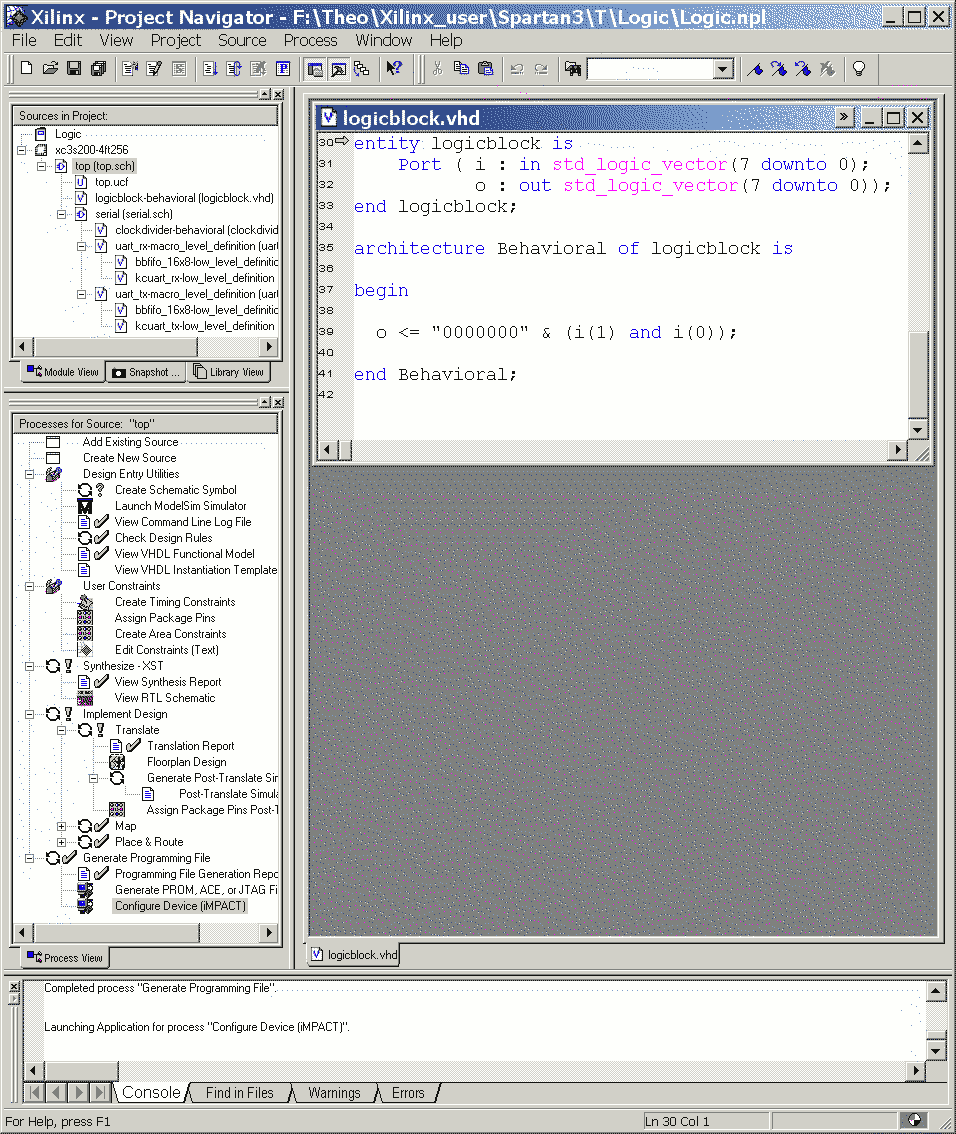Open the search text dropdown arrow in toolbar
The height and width of the screenshot is (1134, 956).
[722, 69]
